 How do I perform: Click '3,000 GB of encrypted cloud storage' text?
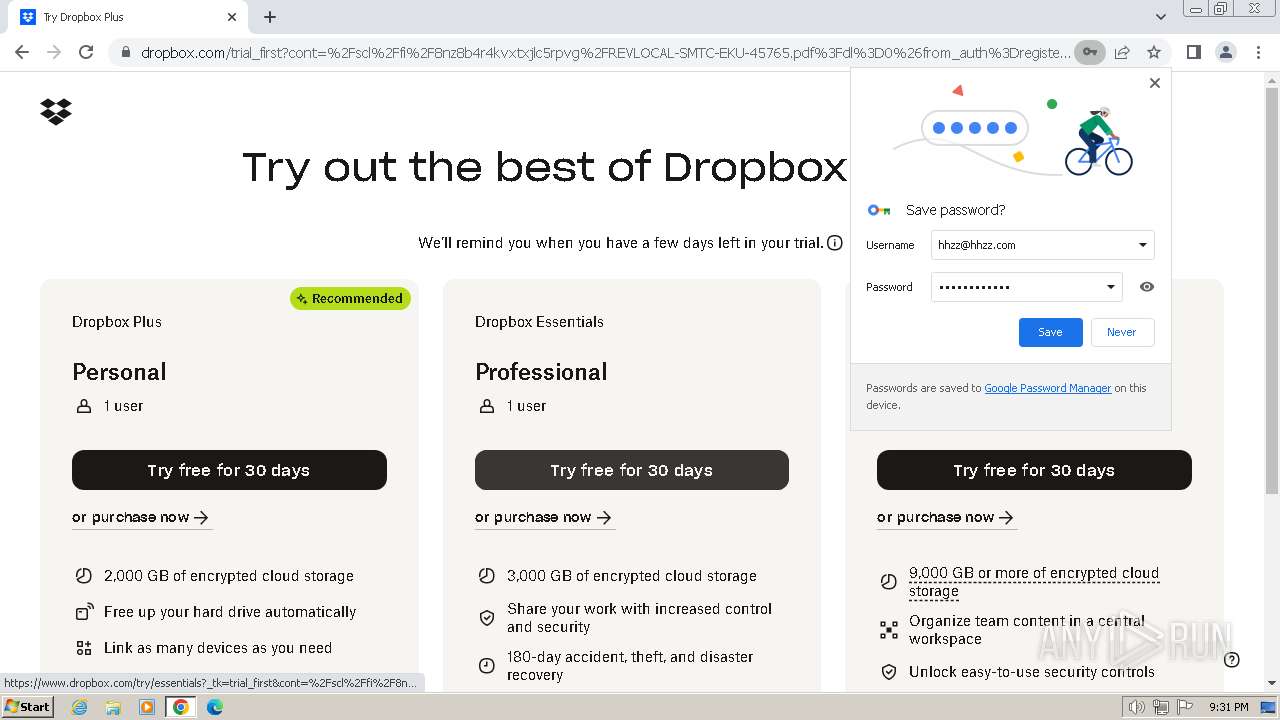point(632,576)
